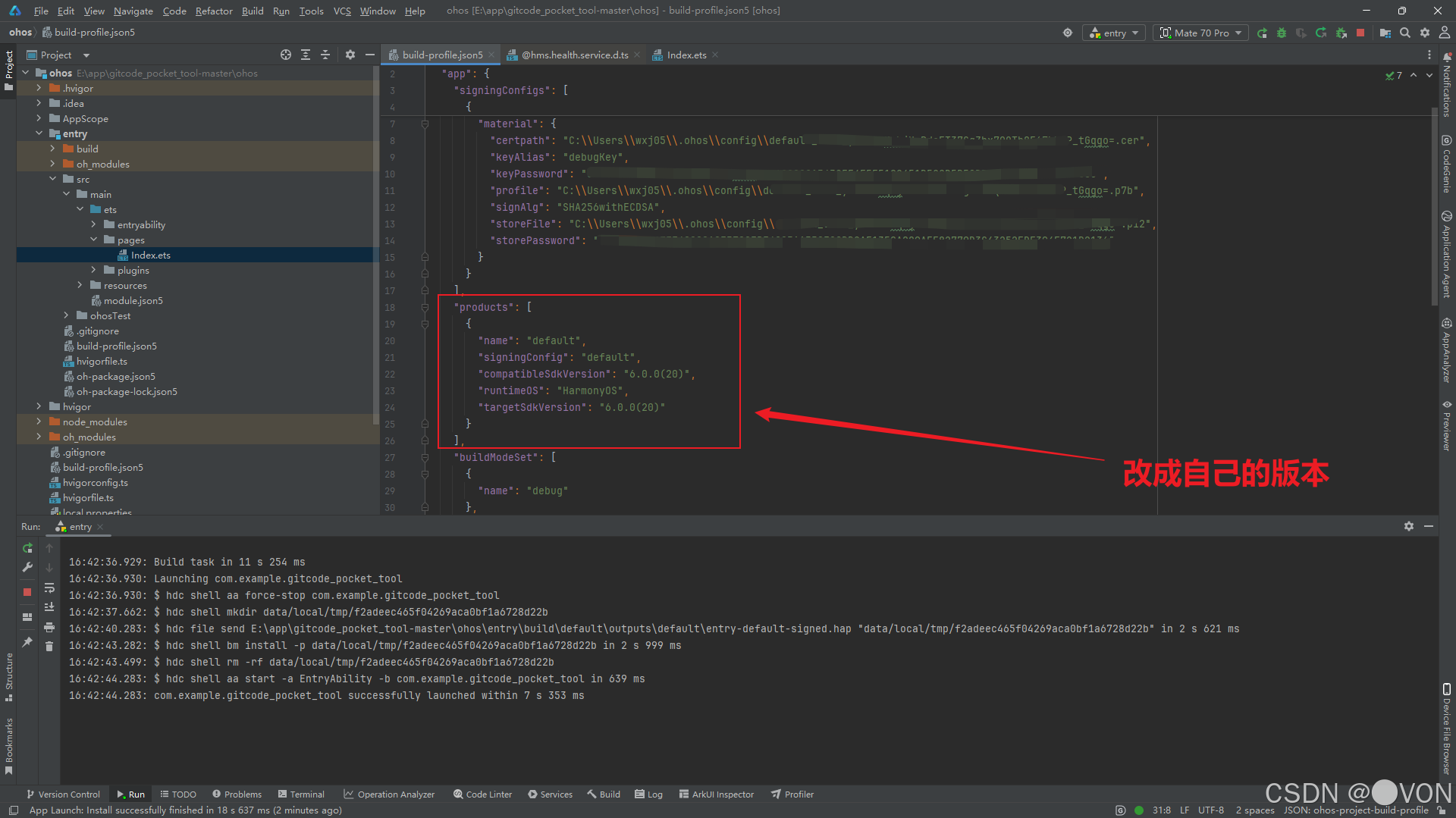Open Search Everywhere magnifier icon
1456x818 pixels.
coord(1405,33)
